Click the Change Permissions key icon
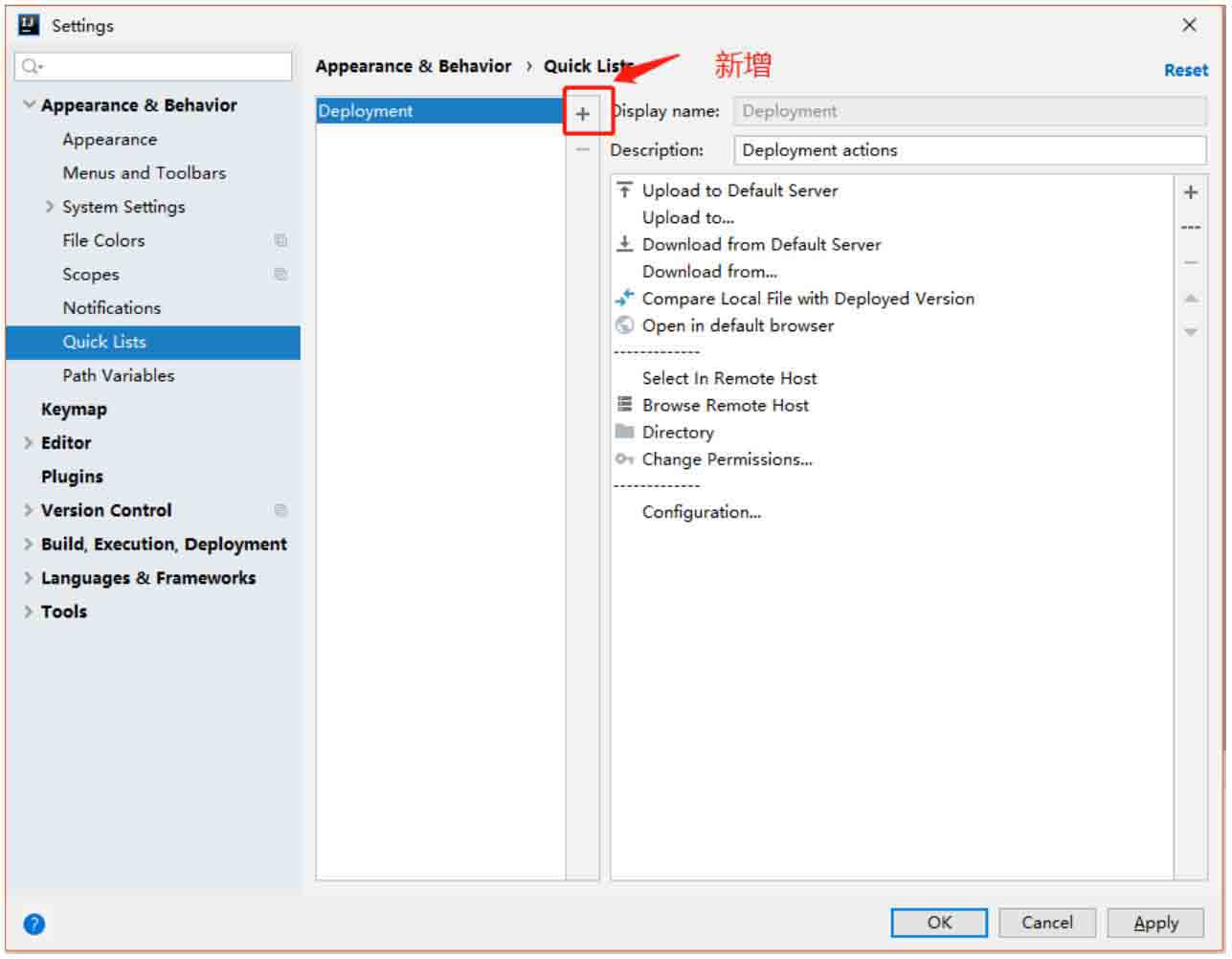This screenshot has height=959, width=1232. point(625,459)
